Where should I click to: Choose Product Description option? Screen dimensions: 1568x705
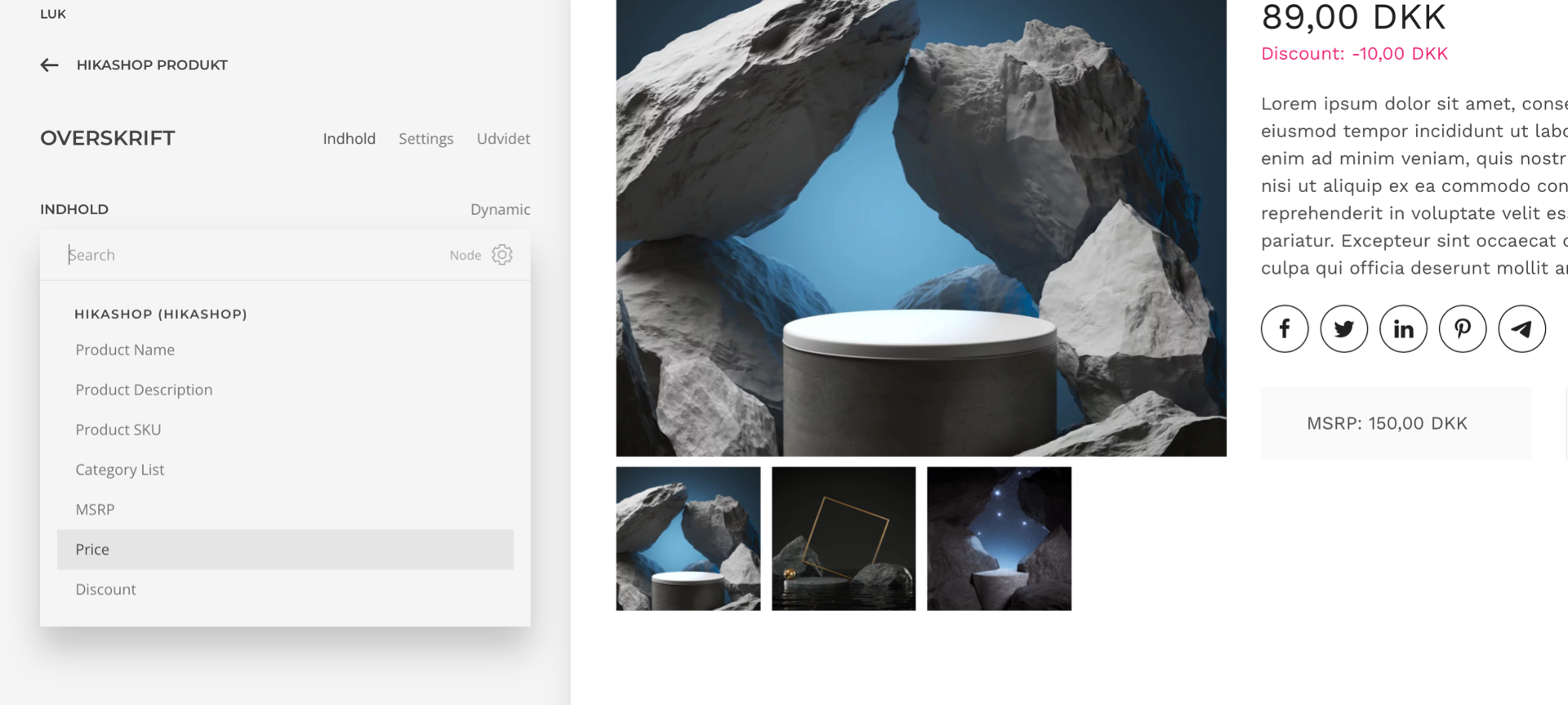click(x=285, y=390)
